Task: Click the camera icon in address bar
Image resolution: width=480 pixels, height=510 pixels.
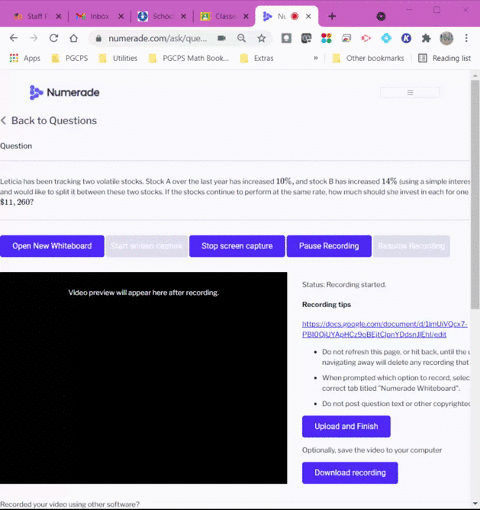Action: [222, 38]
